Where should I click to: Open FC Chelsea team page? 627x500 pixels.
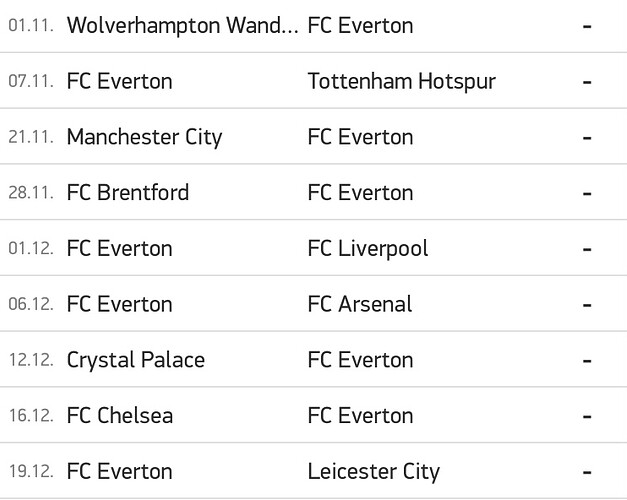click(x=120, y=416)
